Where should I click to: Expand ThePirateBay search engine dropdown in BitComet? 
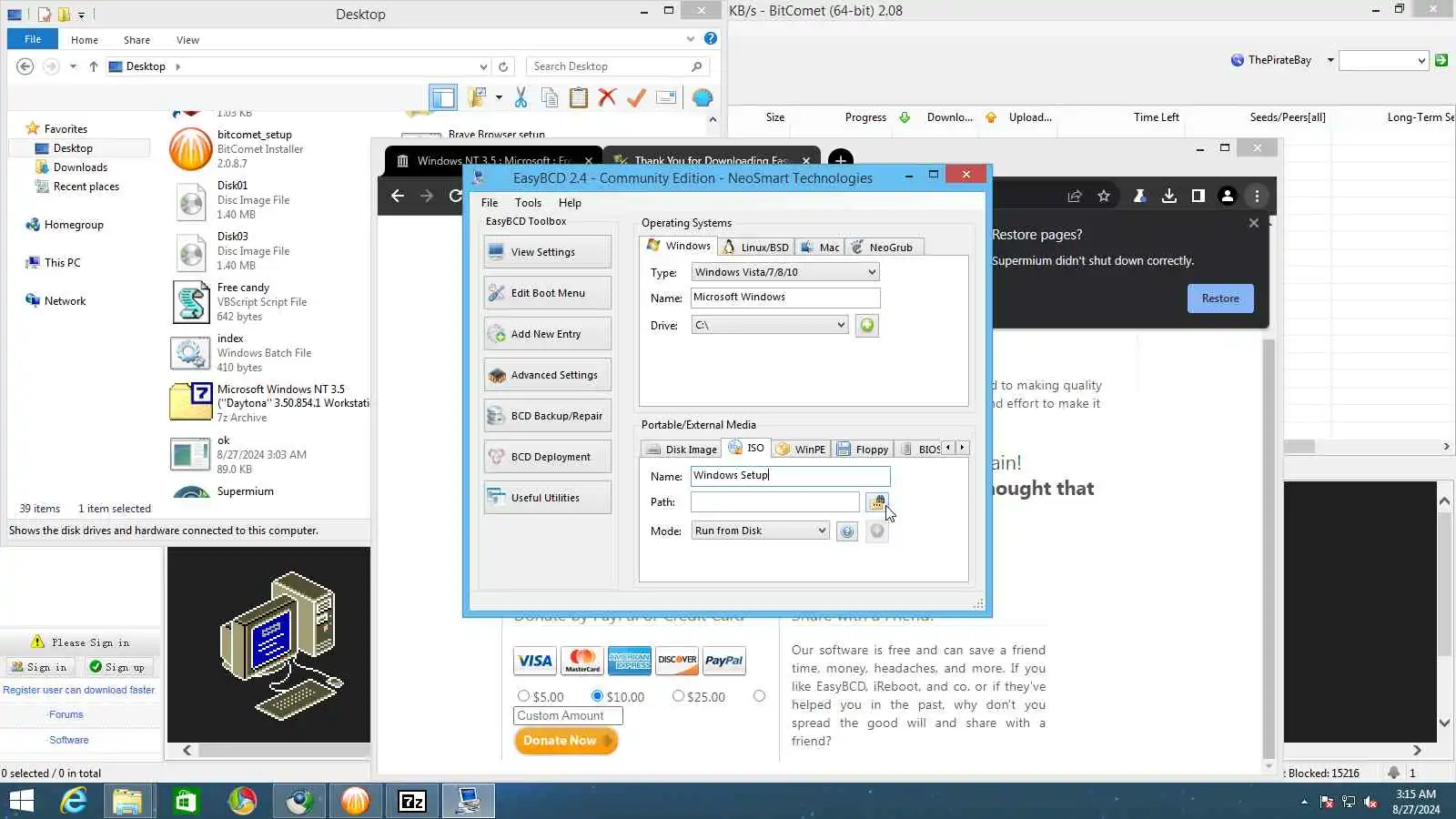pos(1330,60)
